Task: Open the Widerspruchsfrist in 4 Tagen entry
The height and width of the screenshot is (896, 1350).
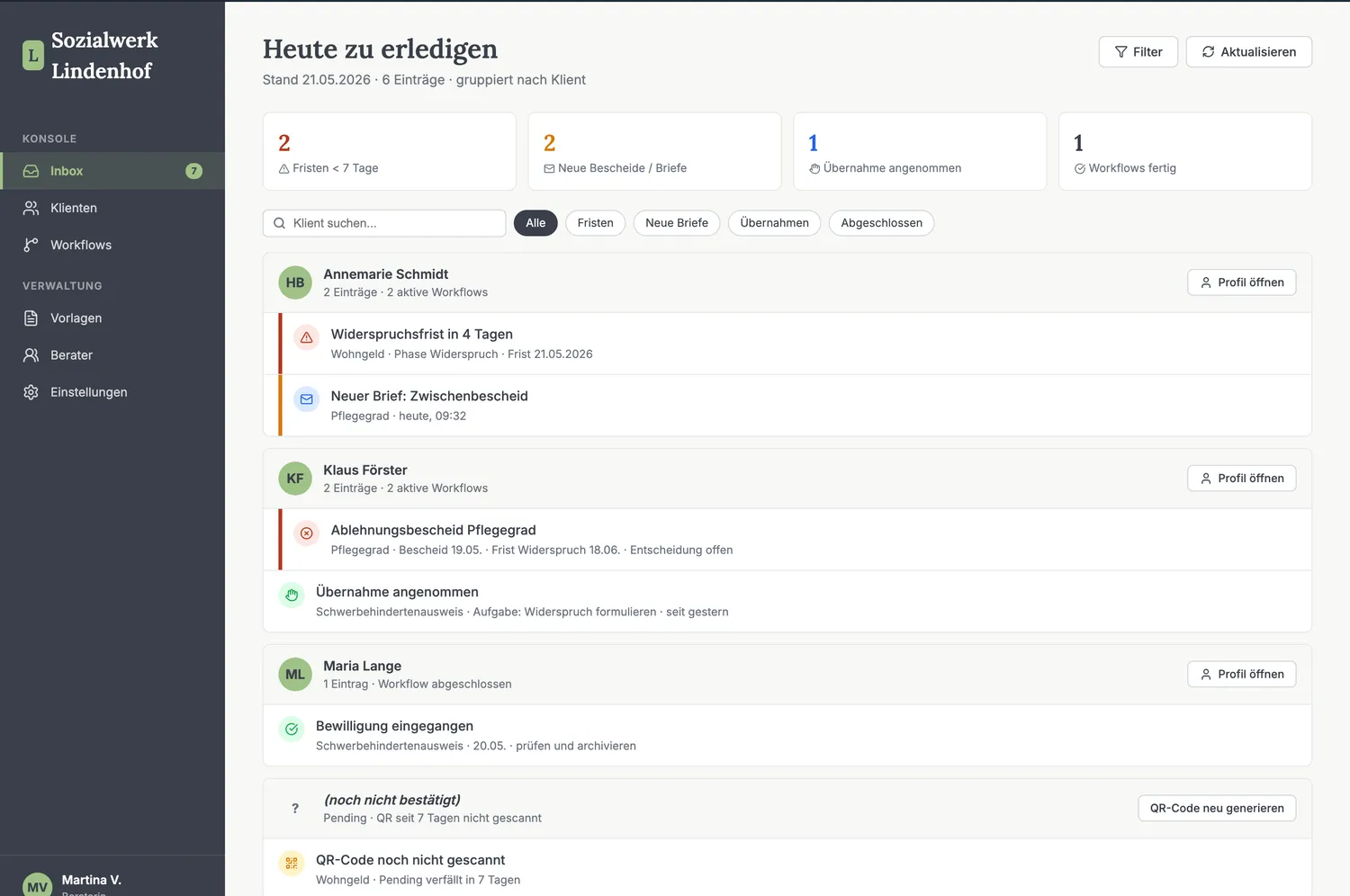Action: (x=787, y=344)
